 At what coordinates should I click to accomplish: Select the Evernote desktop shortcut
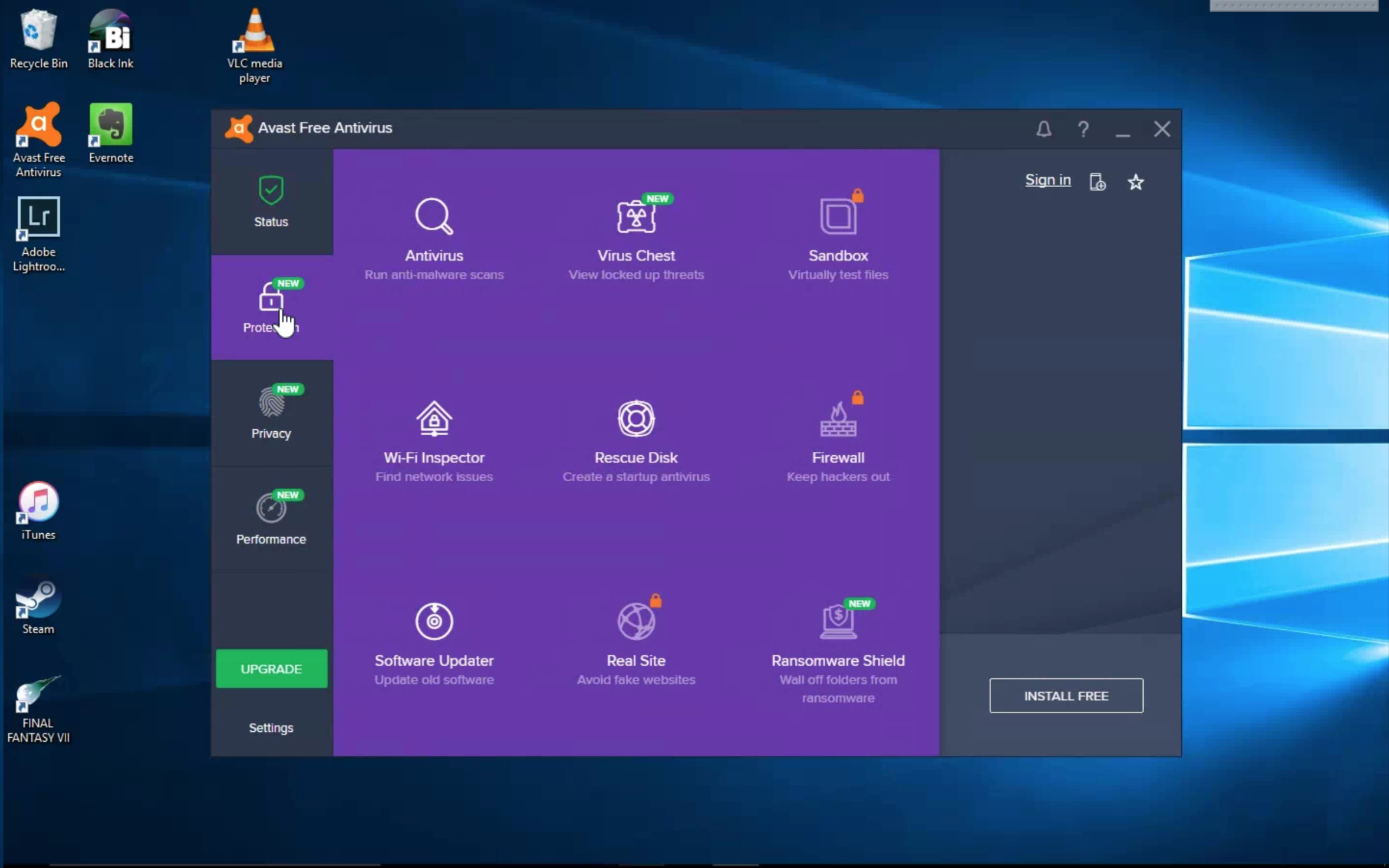111,133
